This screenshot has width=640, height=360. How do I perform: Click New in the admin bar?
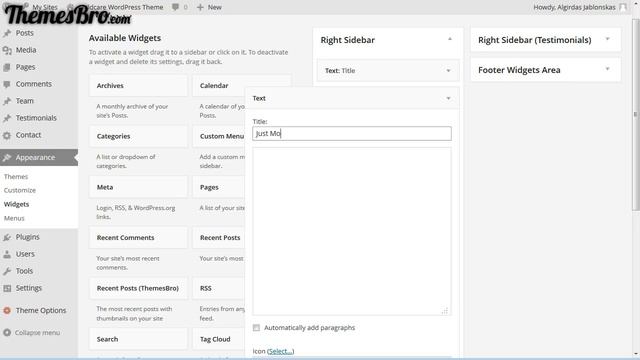[215, 7]
